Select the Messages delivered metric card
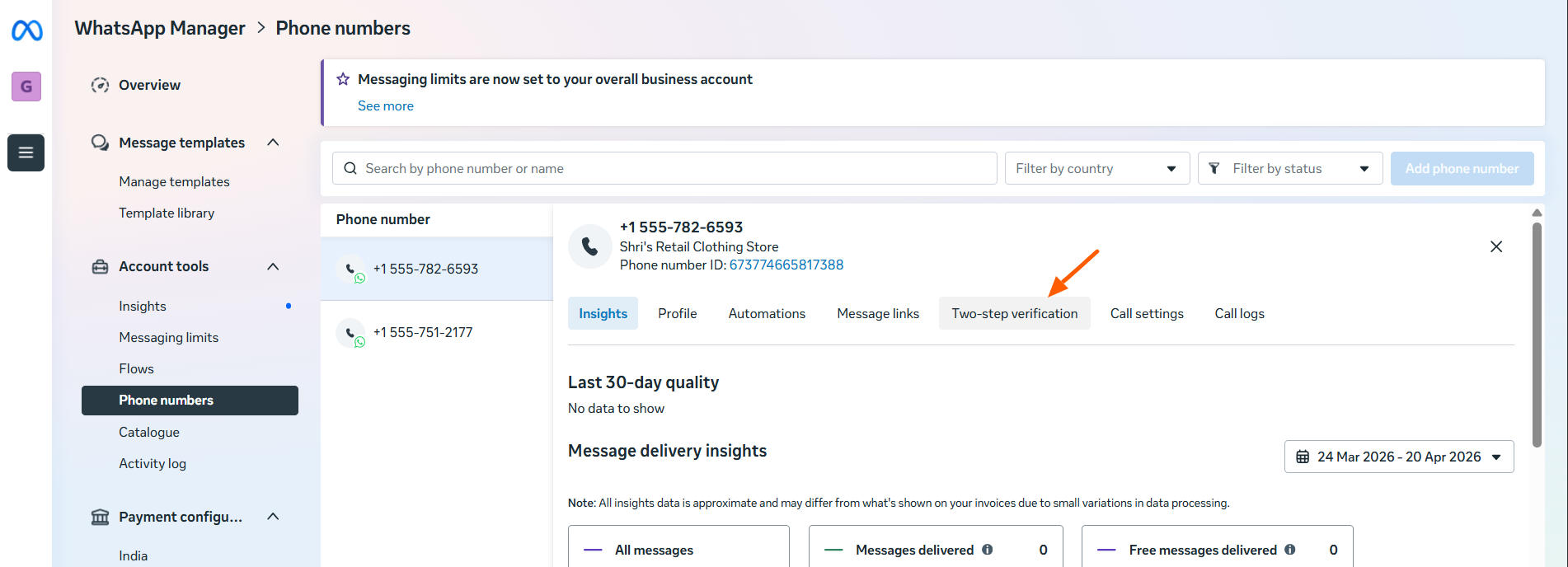Image resolution: width=1568 pixels, height=567 pixels. coord(936,546)
